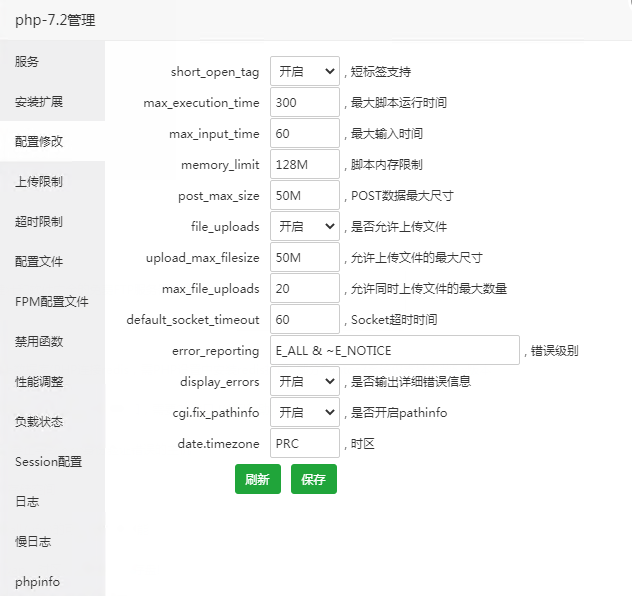Open the display_errors dropdown
The height and width of the screenshot is (596, 632).
(x=304, y=381)
